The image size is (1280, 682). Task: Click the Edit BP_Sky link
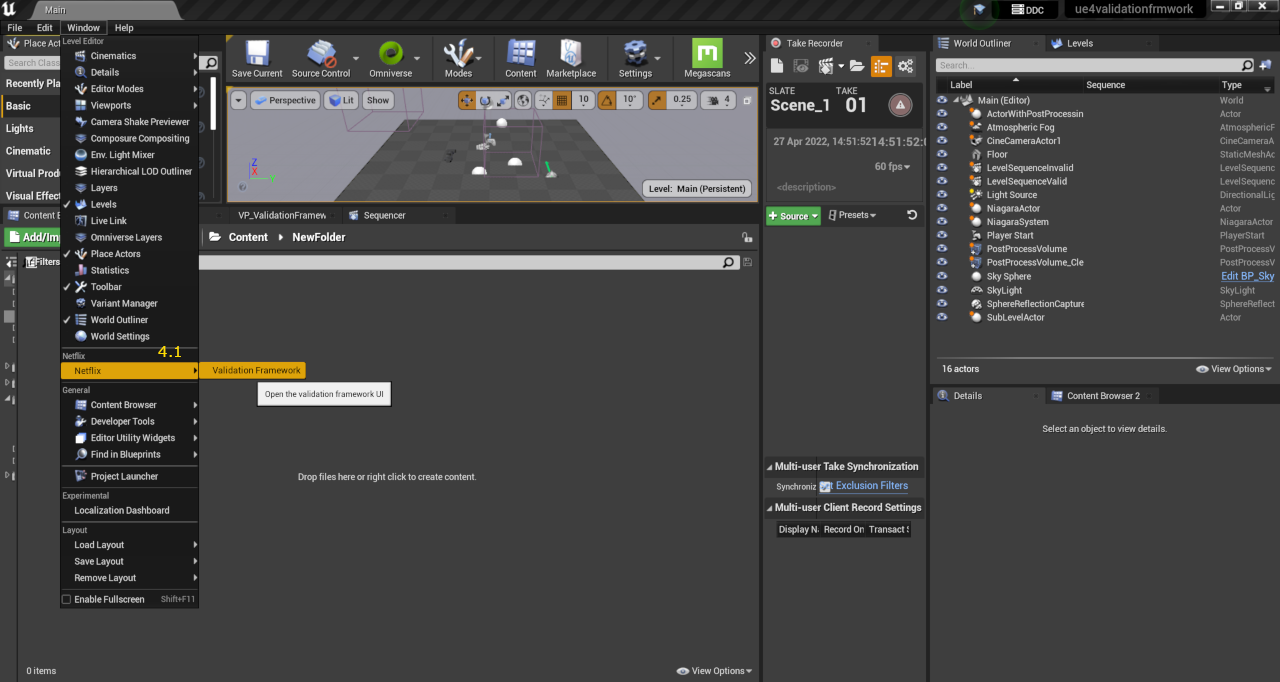click(1247, 276)
